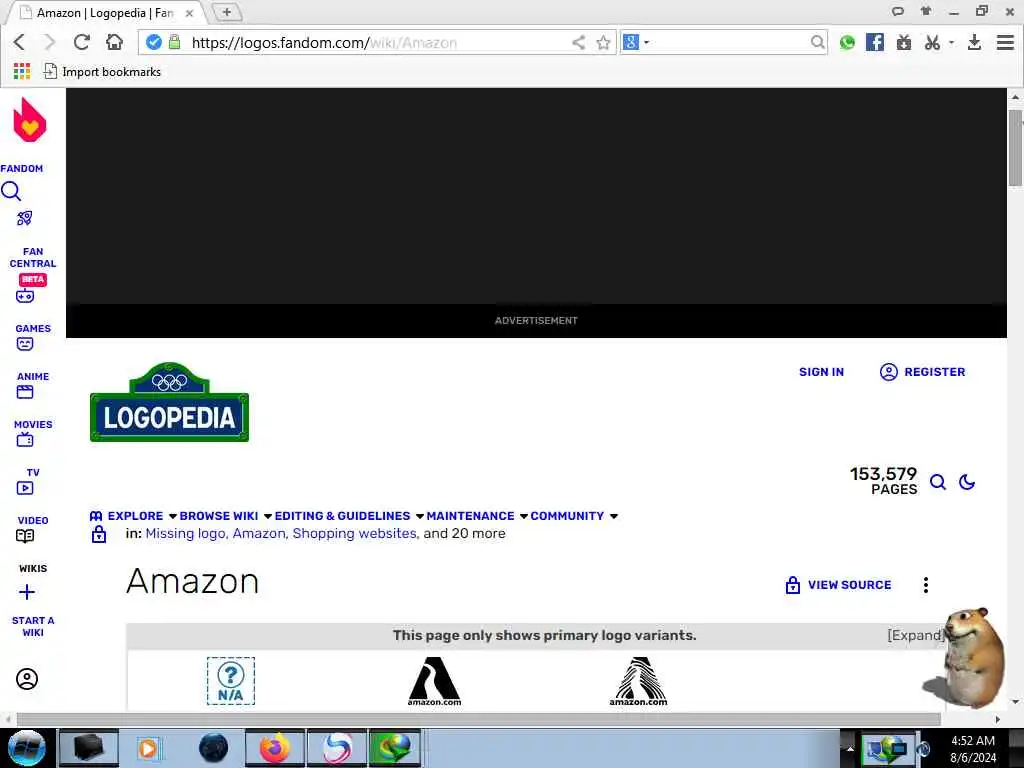
Task: Show hidden system tray icons arrow
Action: click(850, 749)
